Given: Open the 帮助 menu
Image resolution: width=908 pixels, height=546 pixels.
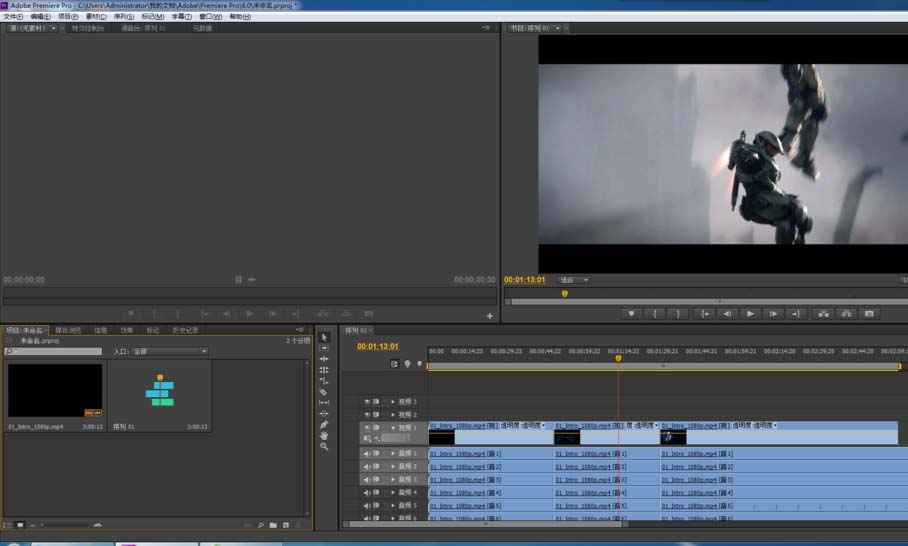Looking at the screenshot, I should coord(240,17).
